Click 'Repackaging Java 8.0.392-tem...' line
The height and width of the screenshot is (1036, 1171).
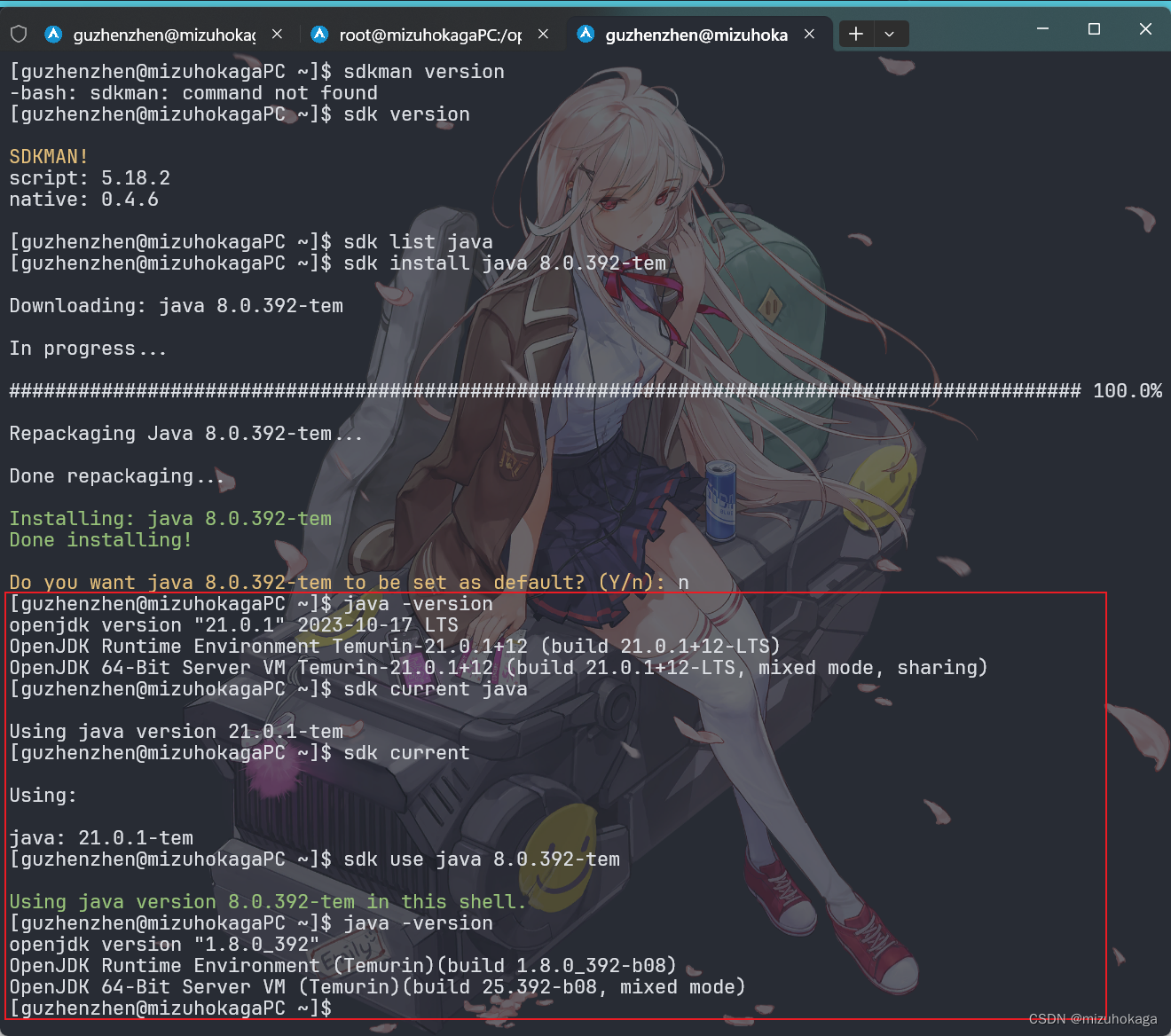click(x=185, y=434)
